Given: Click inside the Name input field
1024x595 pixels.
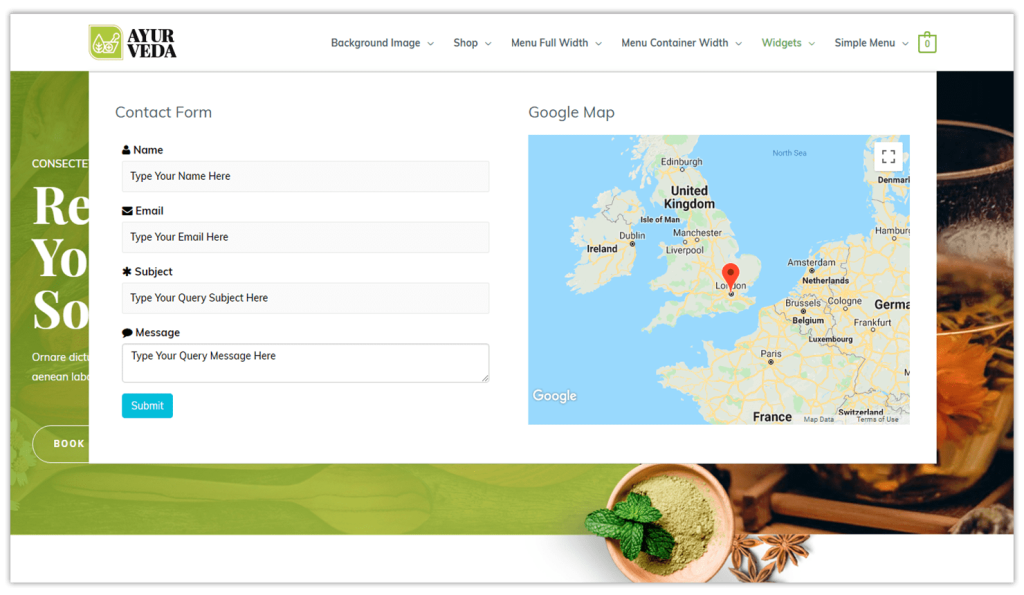Looking at the screenshot, I should (x=305, y=176).
